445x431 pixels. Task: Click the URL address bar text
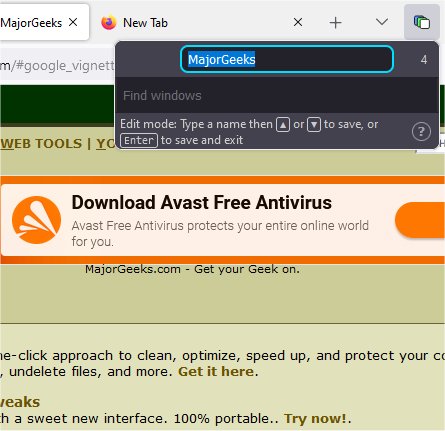click(57, 66)
